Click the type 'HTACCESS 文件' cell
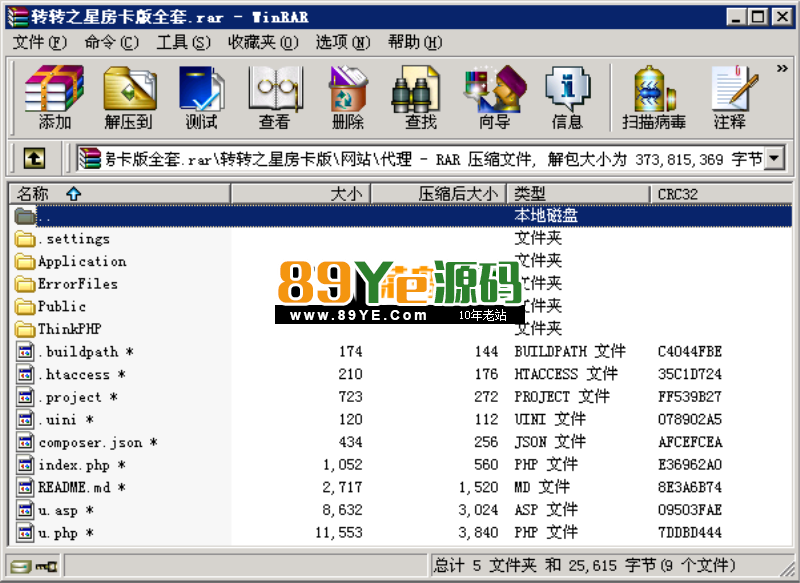Screen dimensions: 800x583 (x=566, y=374)
